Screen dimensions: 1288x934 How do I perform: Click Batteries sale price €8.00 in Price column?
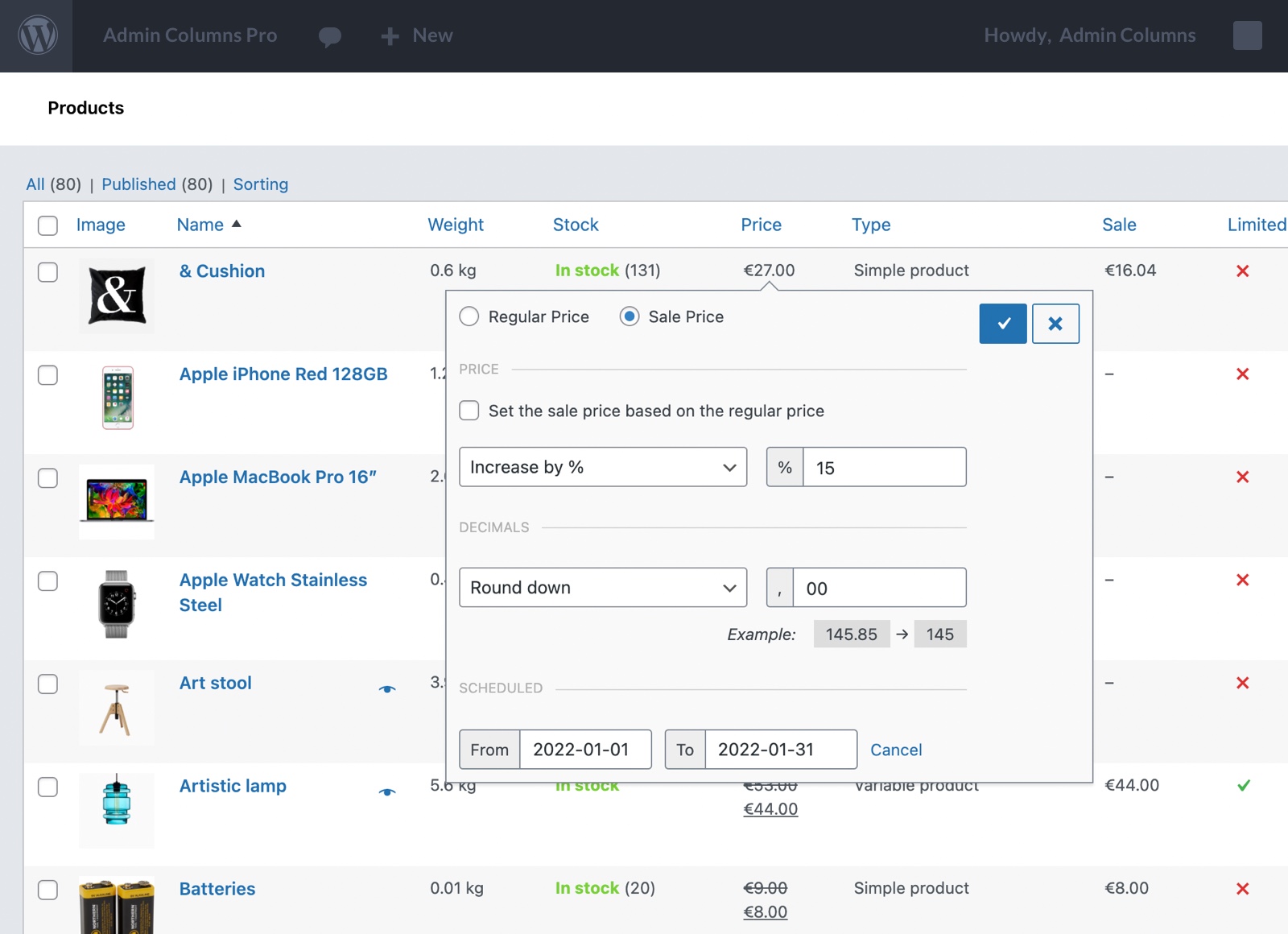(766, 912)
